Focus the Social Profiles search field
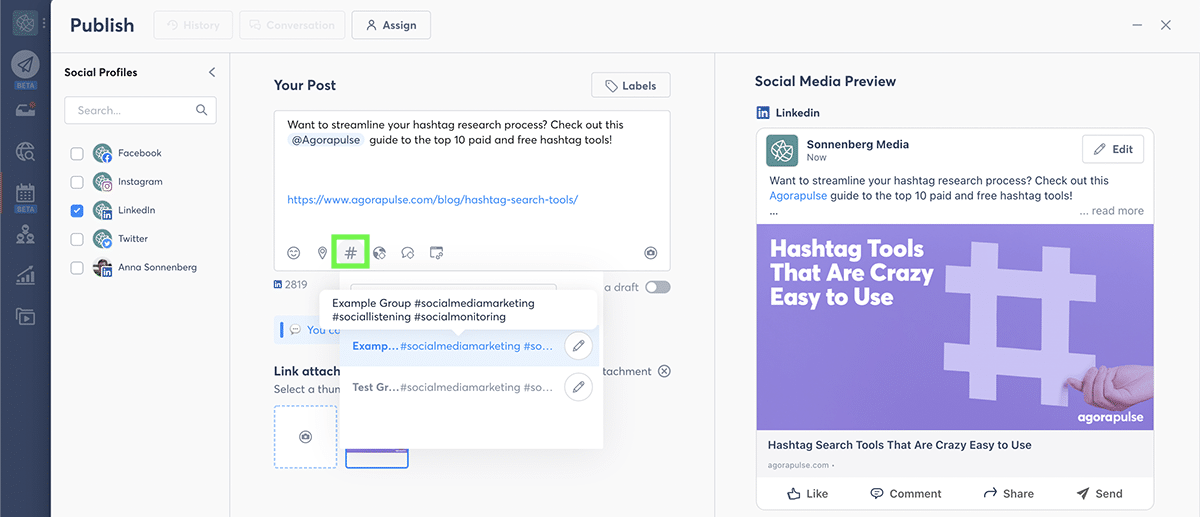The image size is (1200, 517). pyautogui.click(x=140, y=110)
